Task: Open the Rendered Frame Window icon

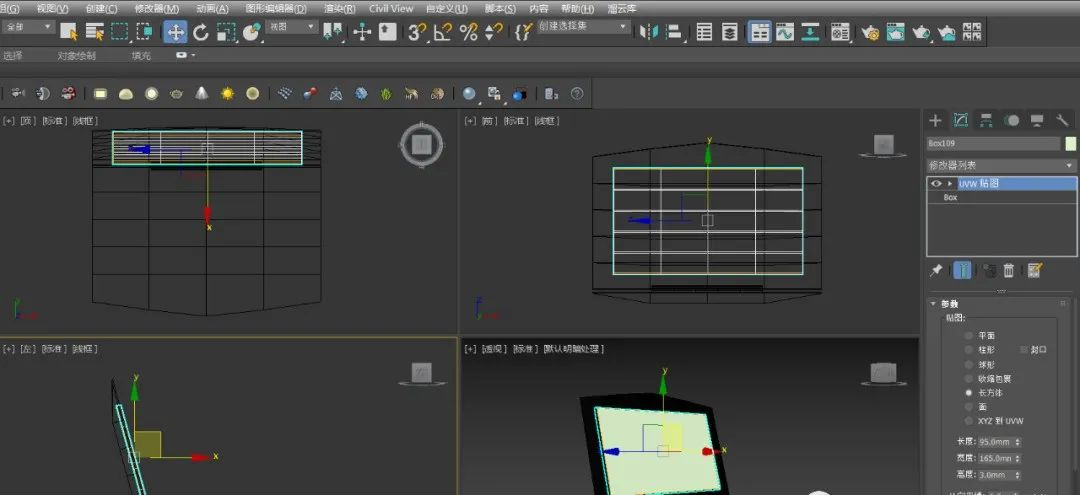Action: (x=895, y=32)
